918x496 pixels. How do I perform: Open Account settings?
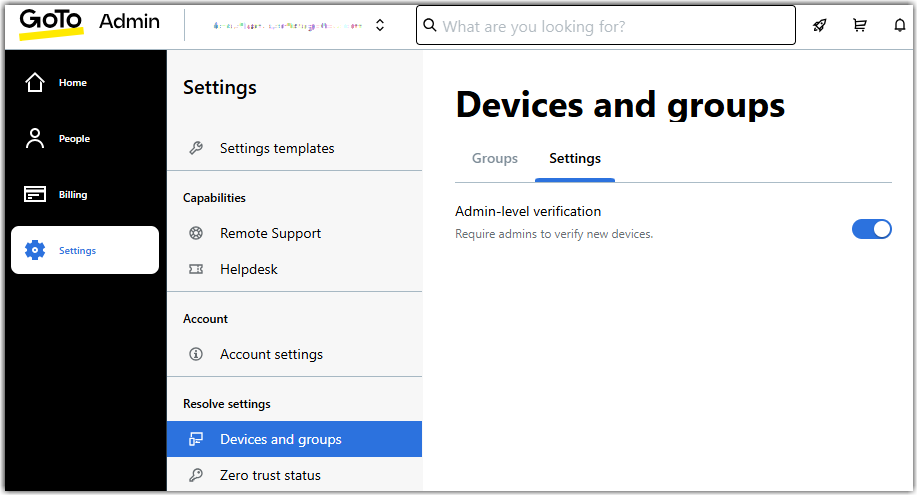(x=271, y=355)
